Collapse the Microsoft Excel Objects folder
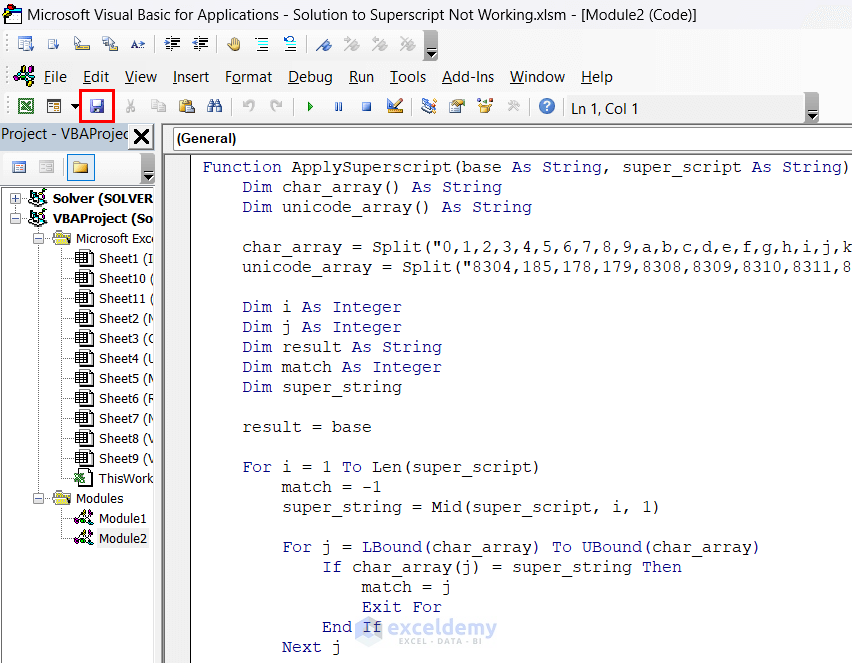The image size is (852, 663). pyautogui.click(x=38, y=239)
